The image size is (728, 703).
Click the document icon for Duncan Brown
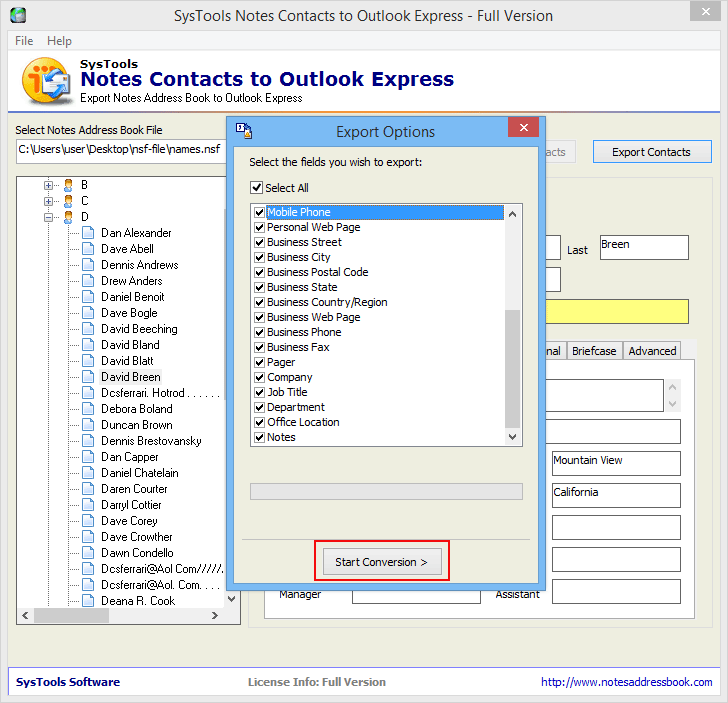pyautogui.click(x=88, y=425)
